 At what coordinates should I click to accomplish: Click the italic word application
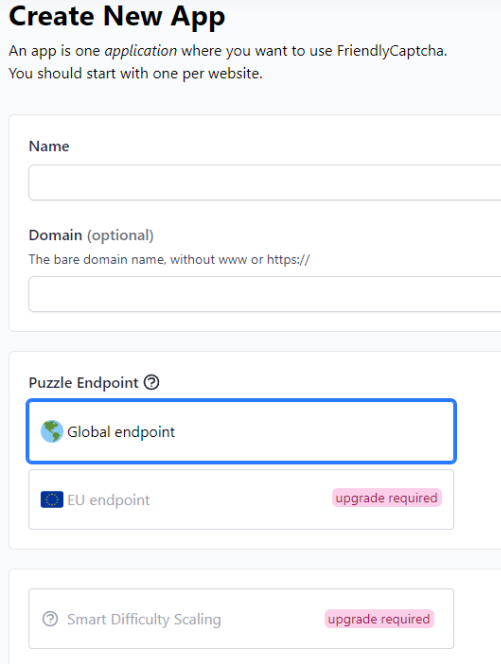tap(141, 51)
